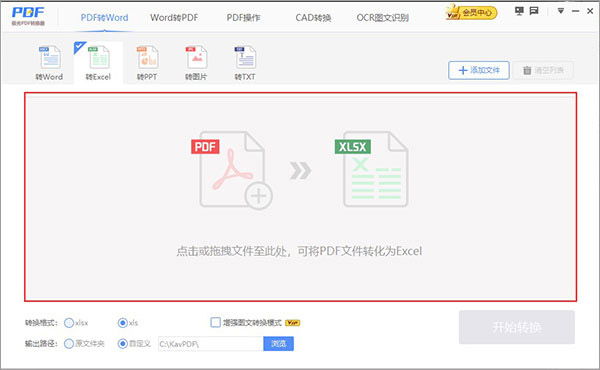Click the 开始转换 button
600x370 pixels.
tap(517, 327)
